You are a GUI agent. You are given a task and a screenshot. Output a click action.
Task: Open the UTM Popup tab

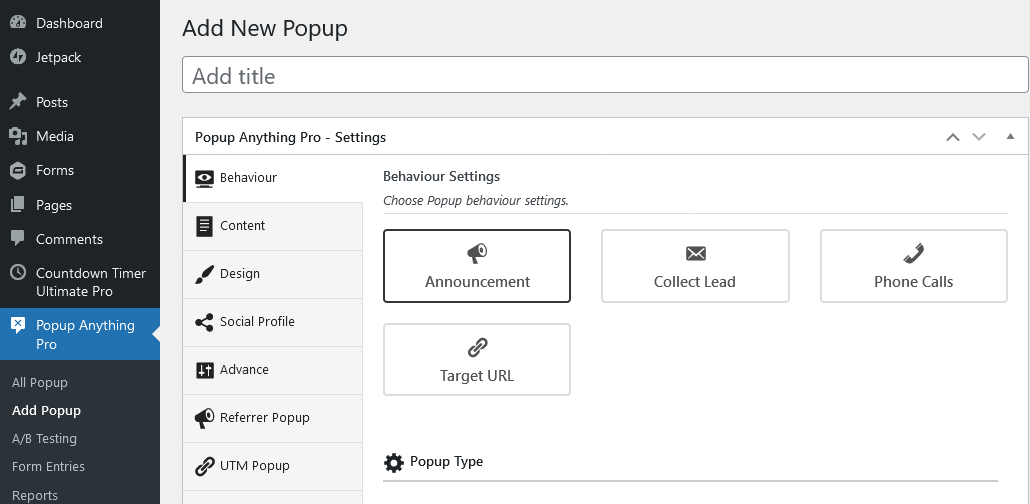pyautogui.click(x=273, y=466)
